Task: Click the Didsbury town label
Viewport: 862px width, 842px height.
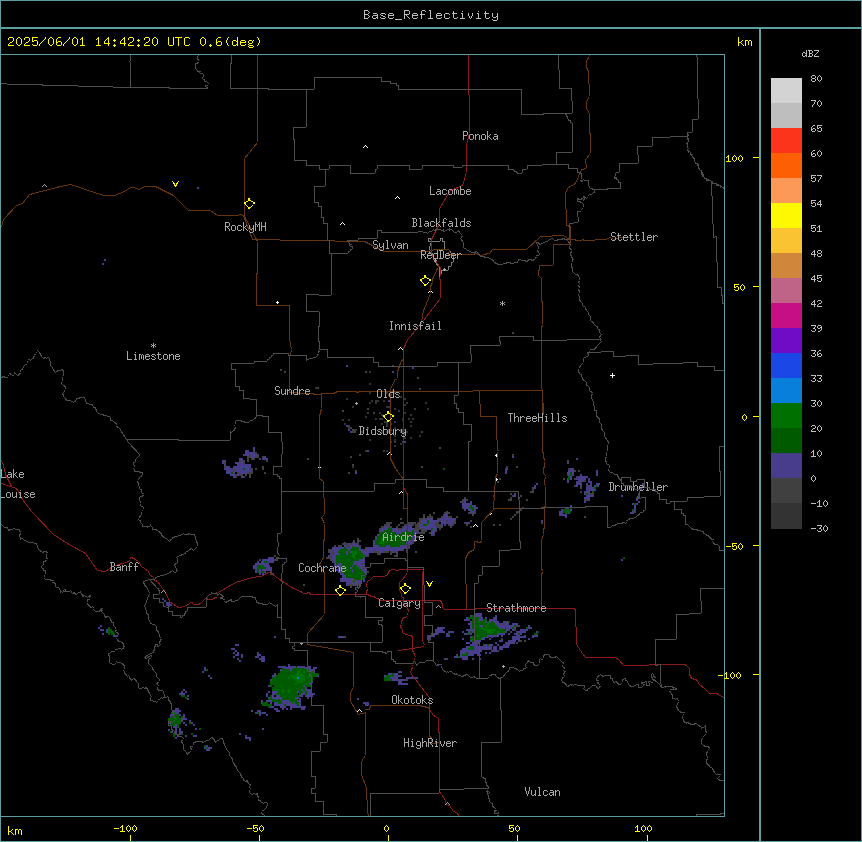Action: click(383, 431)
